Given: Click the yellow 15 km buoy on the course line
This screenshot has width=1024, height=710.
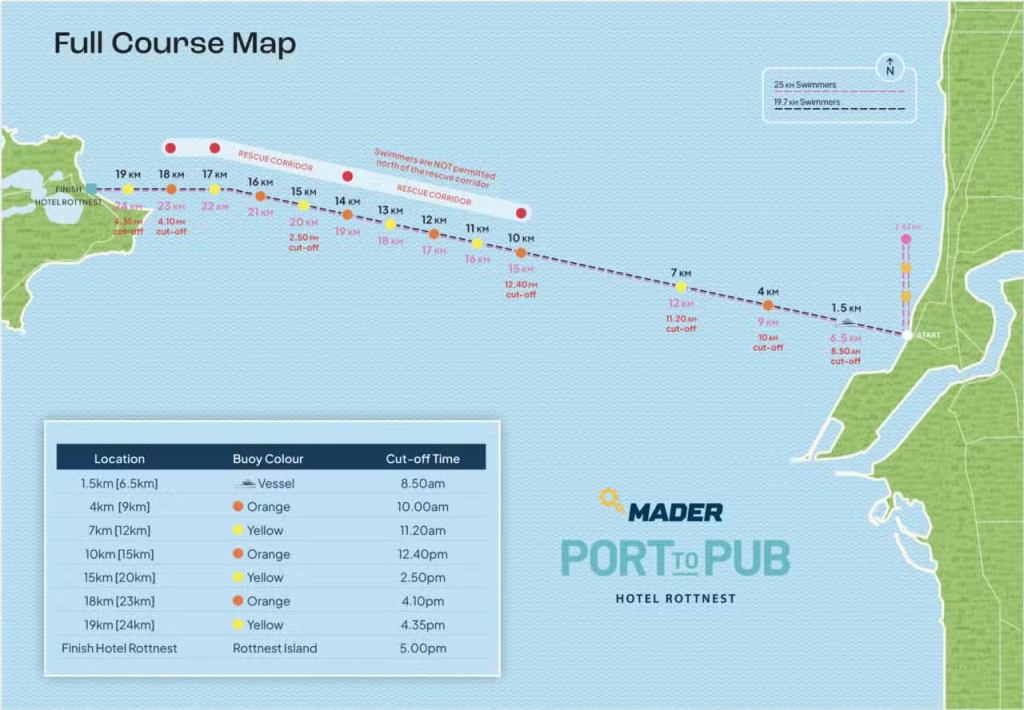Looking at the screenshot, I should pyautogui.click(x=303, y=206).
